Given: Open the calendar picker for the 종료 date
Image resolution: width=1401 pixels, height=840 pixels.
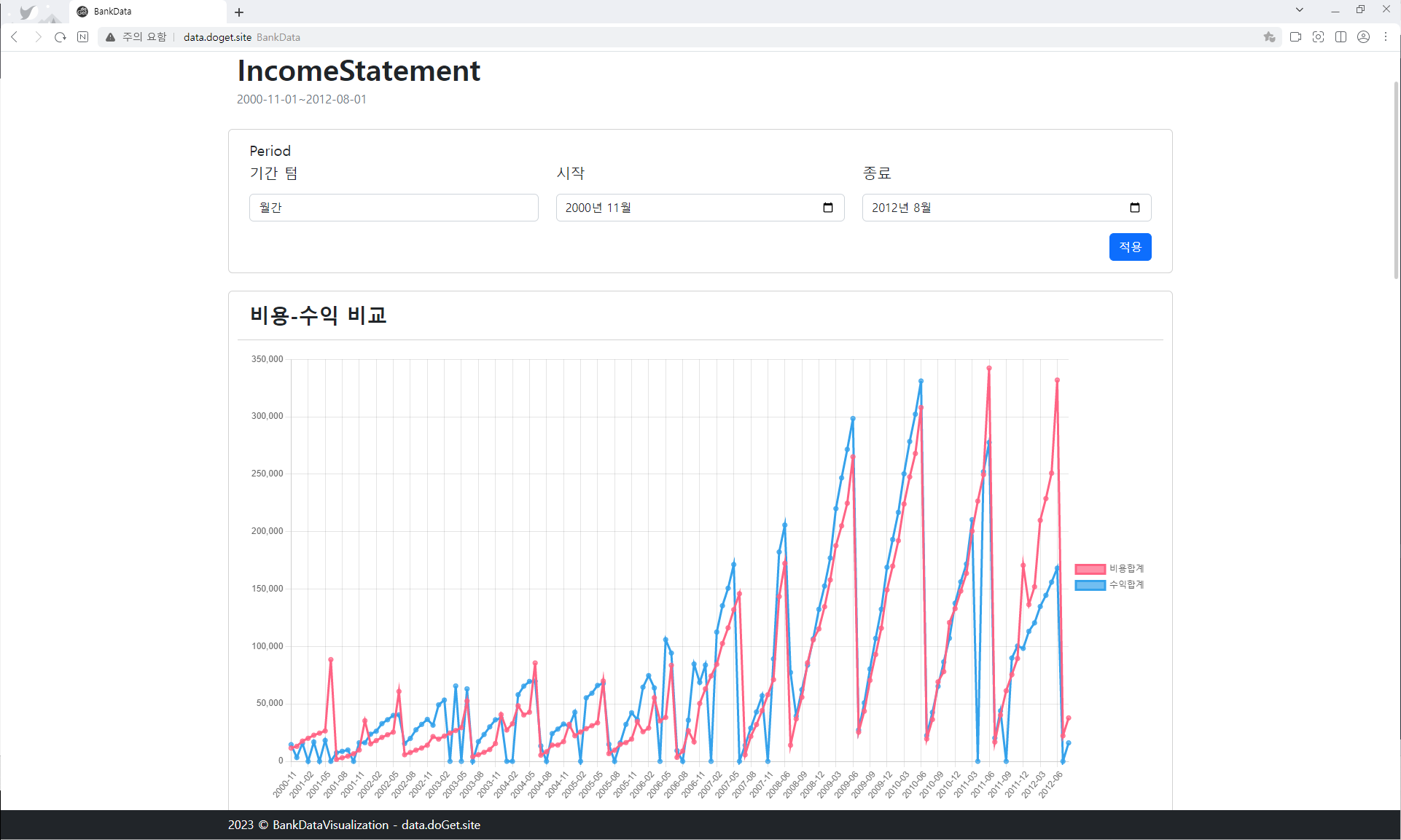Looking at the screenshot, I should [1134, 207].
